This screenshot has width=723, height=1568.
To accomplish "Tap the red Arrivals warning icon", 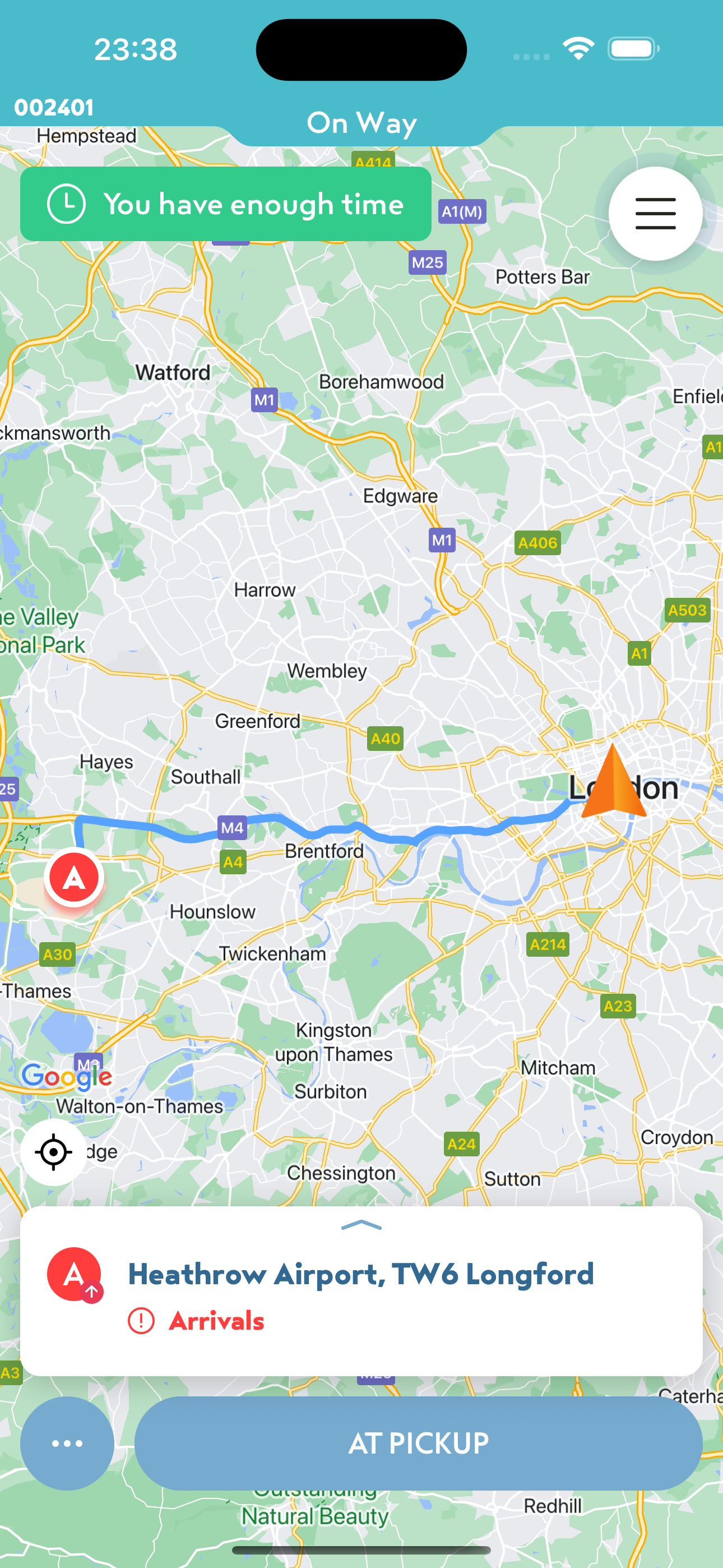I will pyautogui.click(x=141, y=1320).
